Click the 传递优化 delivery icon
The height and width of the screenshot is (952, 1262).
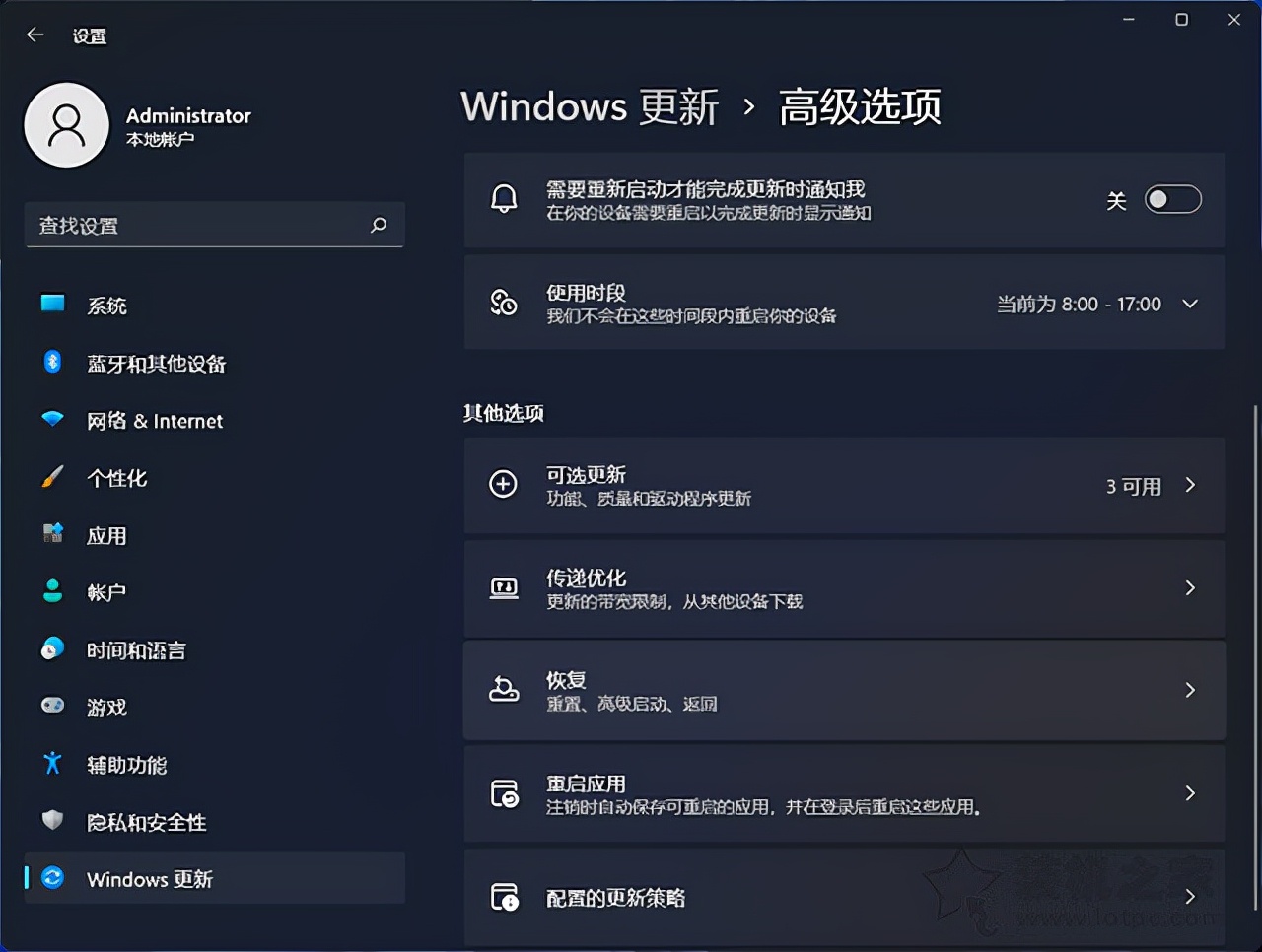click(504, 588)
